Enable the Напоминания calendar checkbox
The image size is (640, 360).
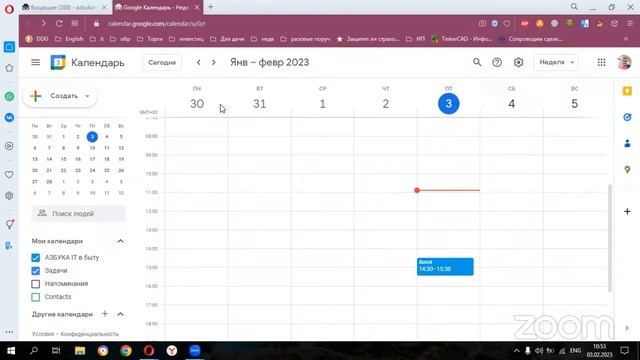[x=36, y=284]
